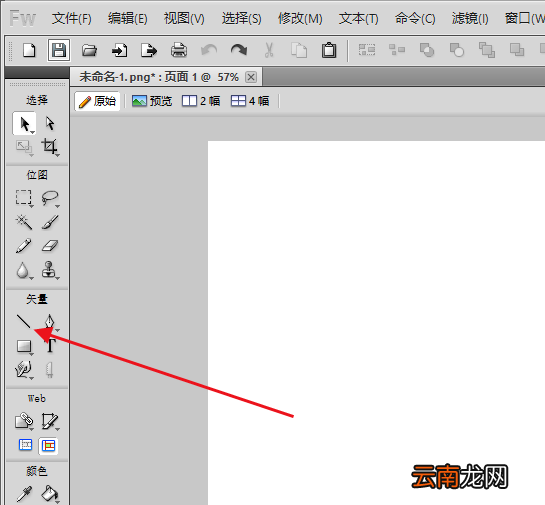Select the Eyedropper tool
This screenshot has width=545, height=505.
24,494
